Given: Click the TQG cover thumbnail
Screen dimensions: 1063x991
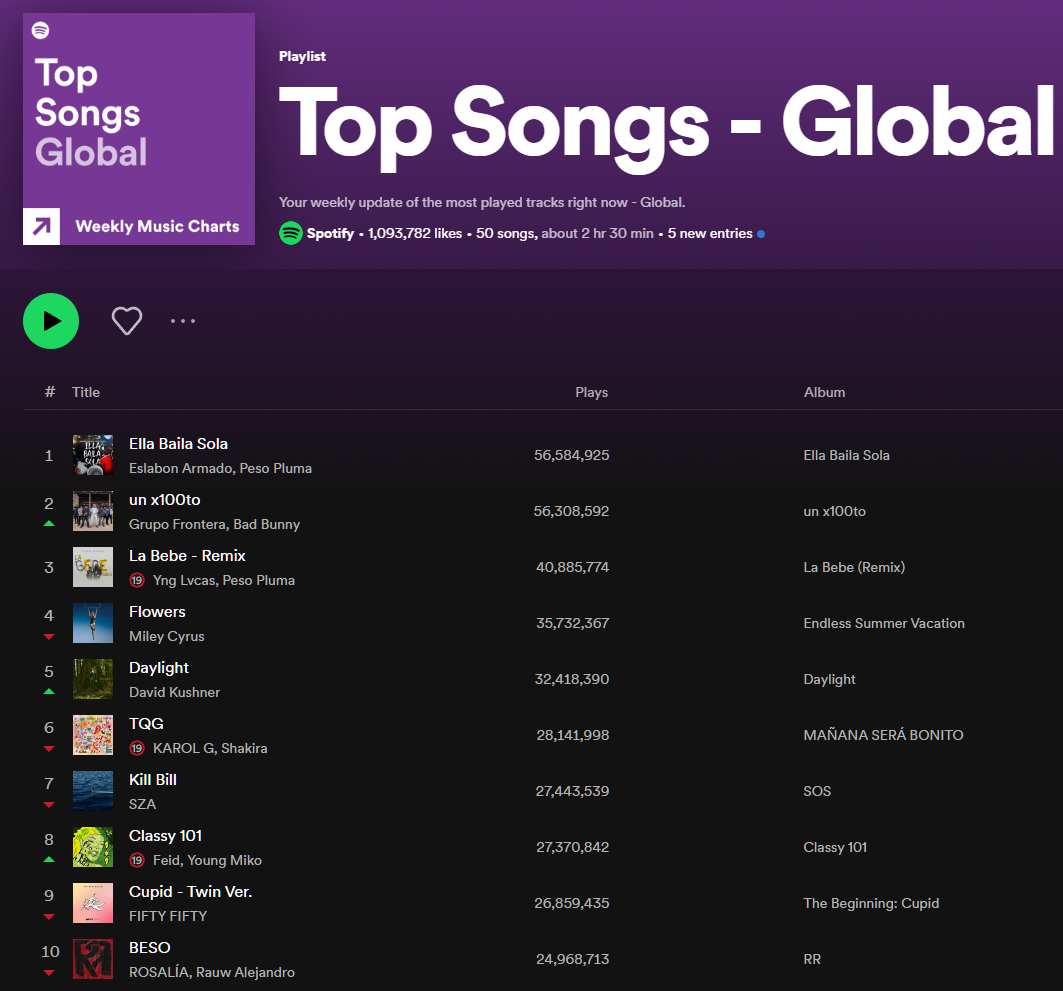Looking at the screenshot, I should (93, 735).
